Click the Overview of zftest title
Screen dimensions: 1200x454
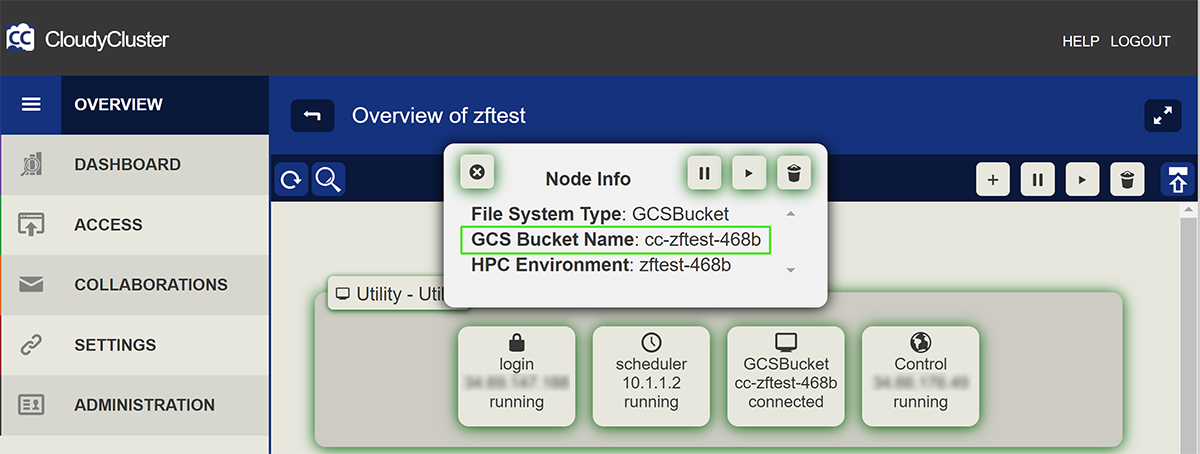click(x=439, y=116)
